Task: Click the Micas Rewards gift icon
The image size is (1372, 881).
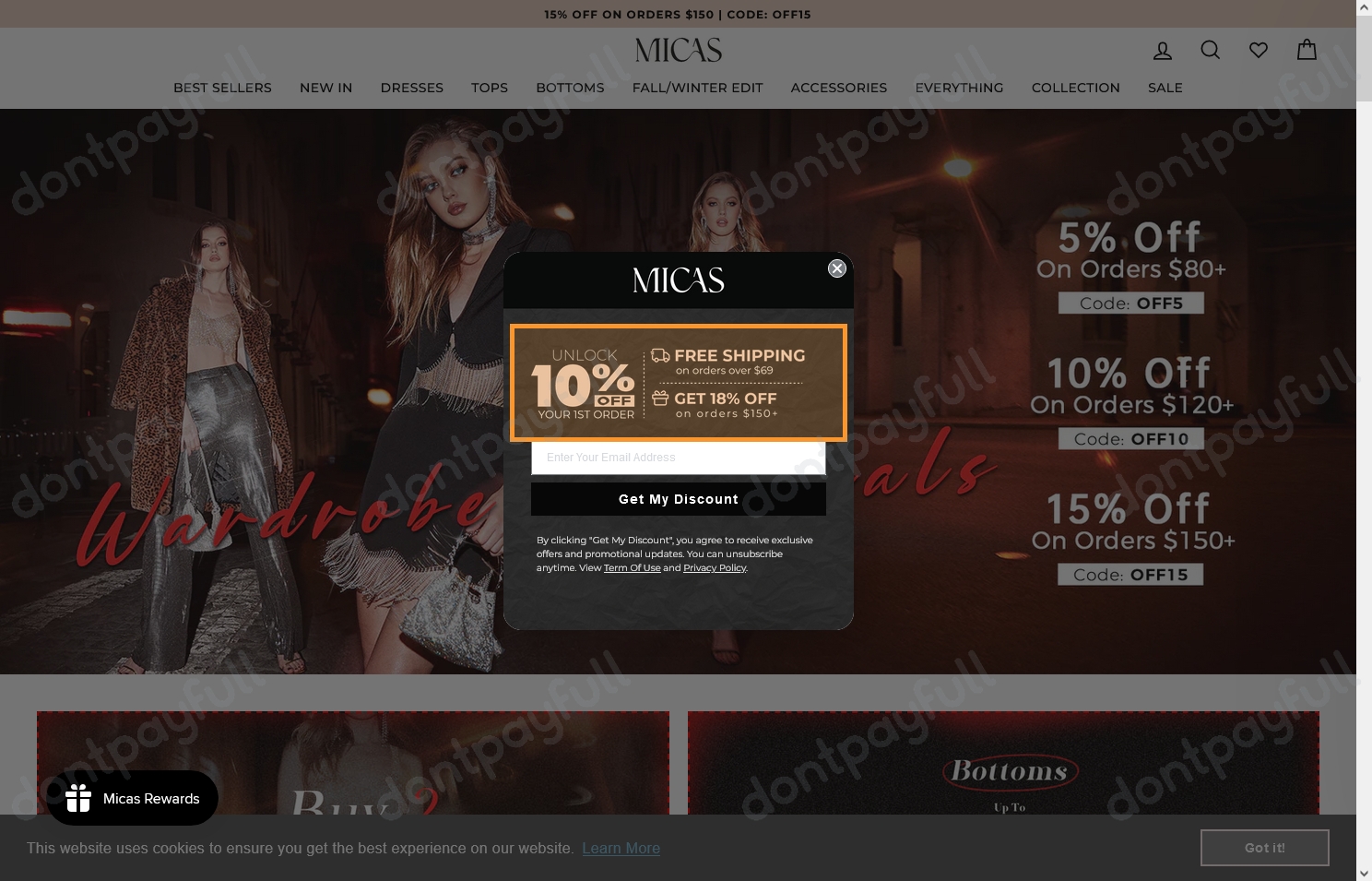Action: click(x=78, y=798)
